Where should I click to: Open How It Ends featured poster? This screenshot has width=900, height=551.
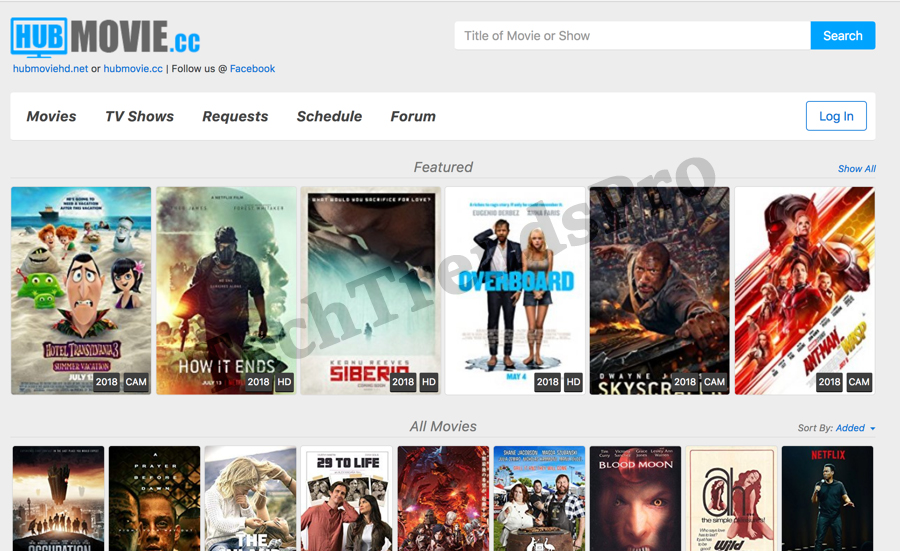[226, 290]
